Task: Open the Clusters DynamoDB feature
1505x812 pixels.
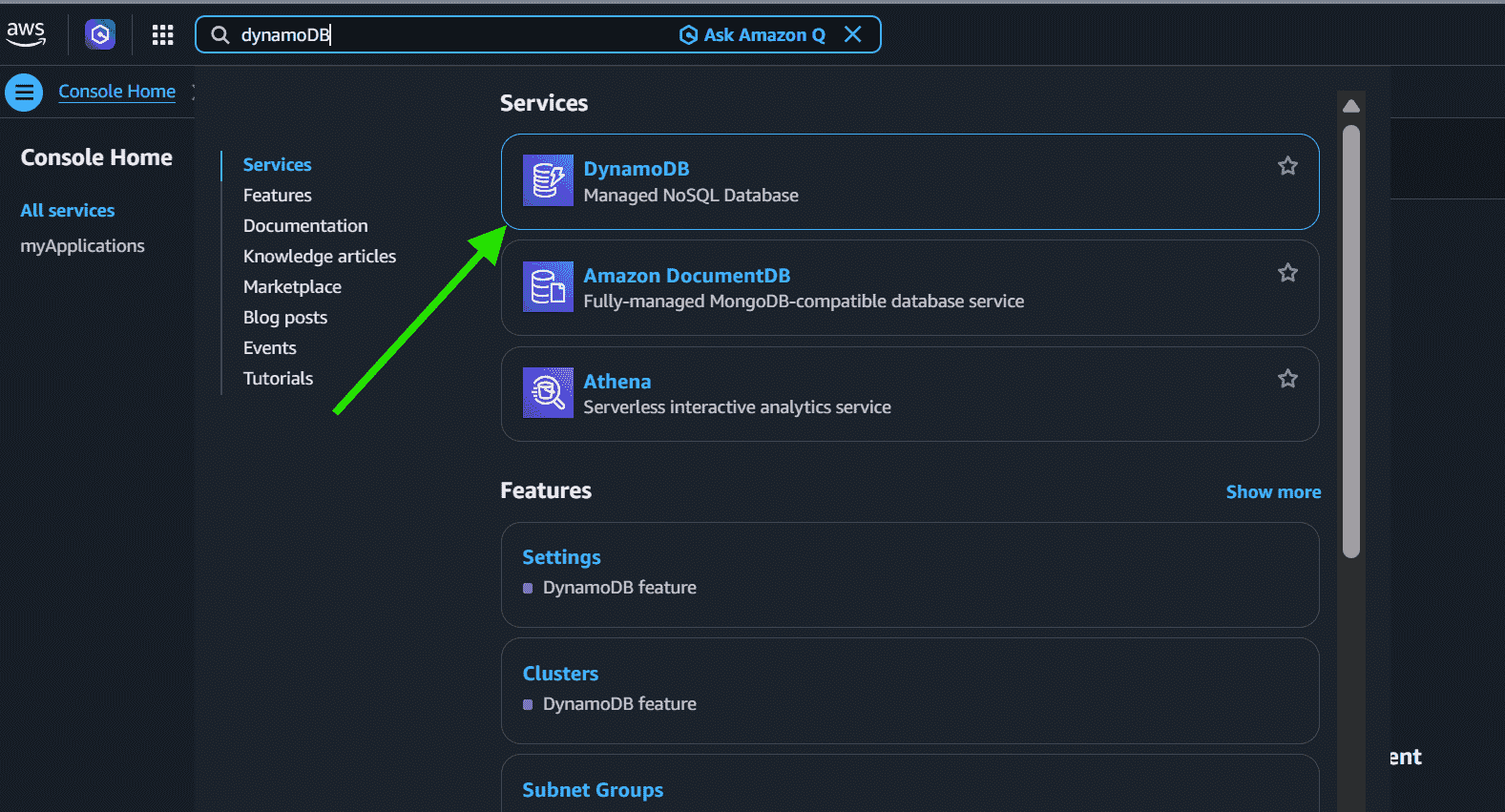Action: 560,674
